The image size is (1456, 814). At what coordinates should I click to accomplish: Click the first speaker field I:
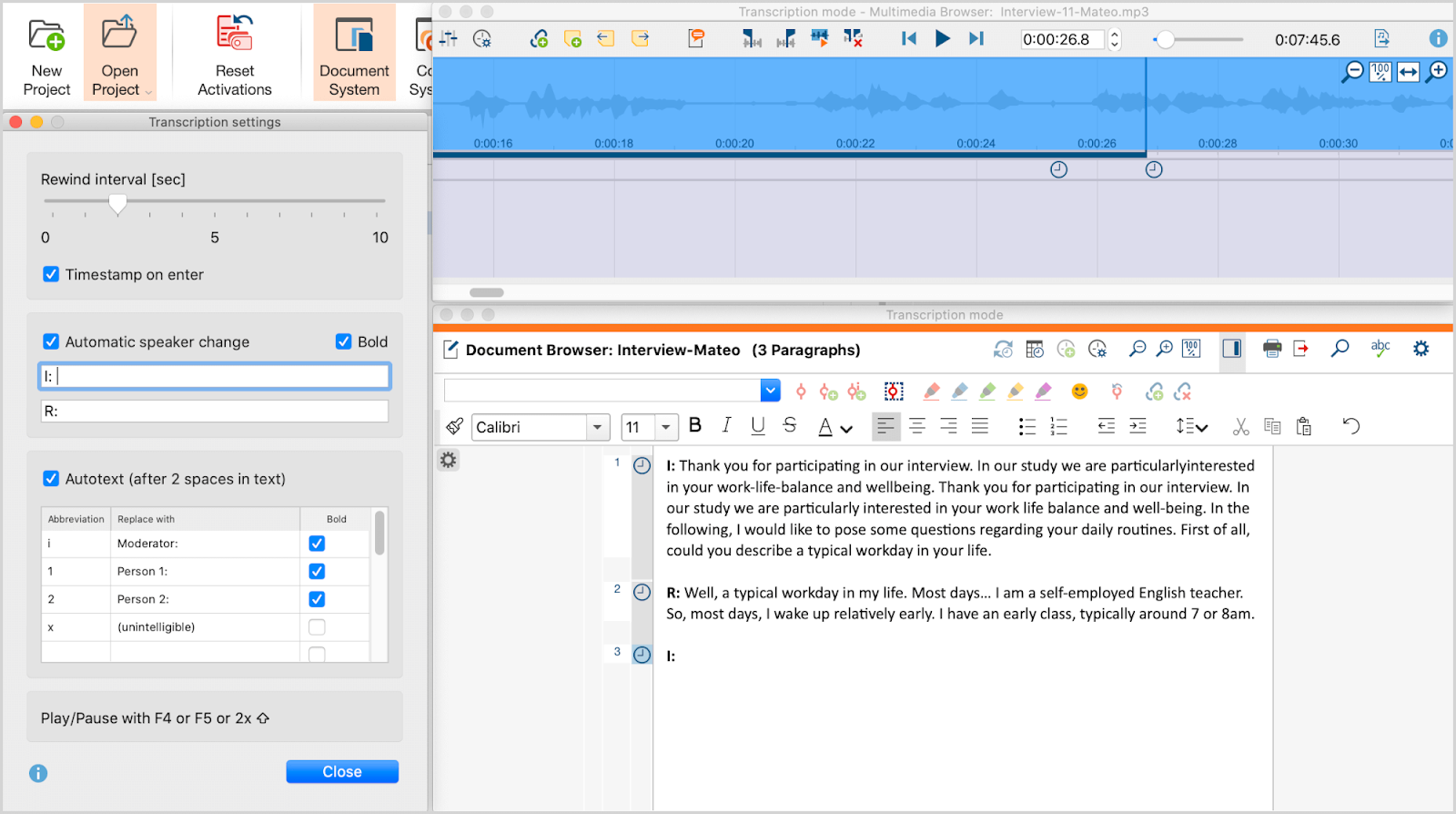(215, 376)
